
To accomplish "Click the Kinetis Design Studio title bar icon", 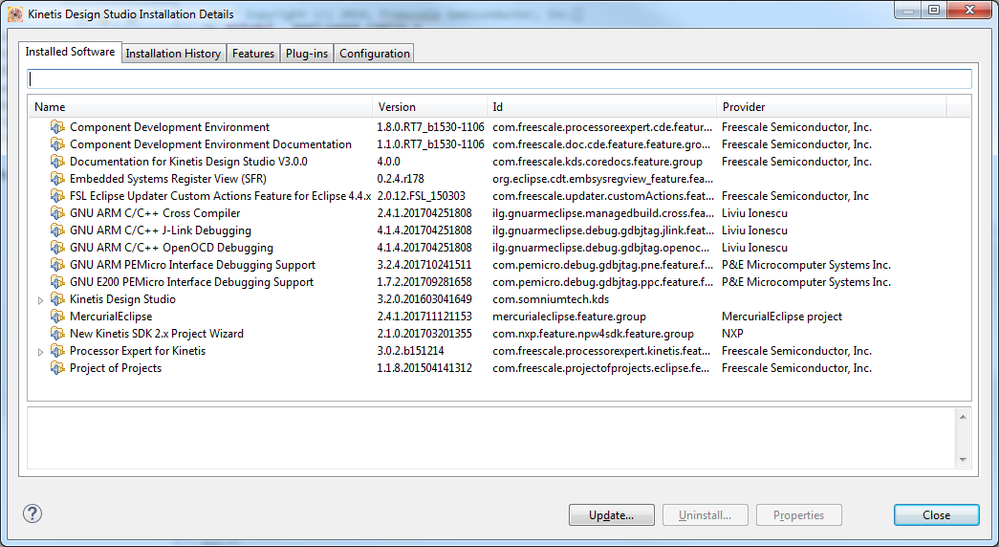I will pos(15,14).
